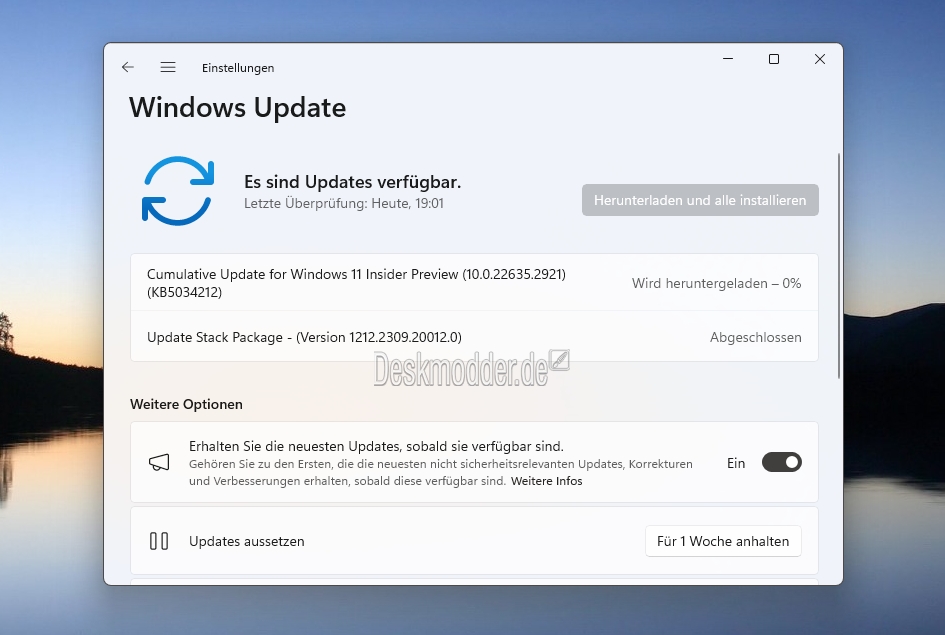This screenshot has width=945, height=635.
Task: Click the megaphone icon for newest updates
Action: (x=159, y=462)
